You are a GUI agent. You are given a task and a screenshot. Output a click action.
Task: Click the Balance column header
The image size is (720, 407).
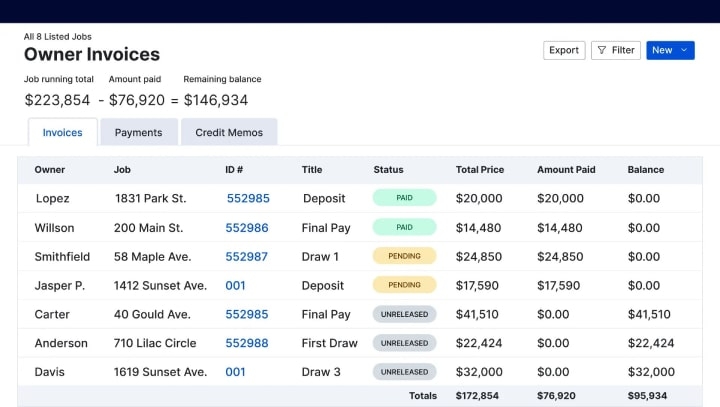646,170
